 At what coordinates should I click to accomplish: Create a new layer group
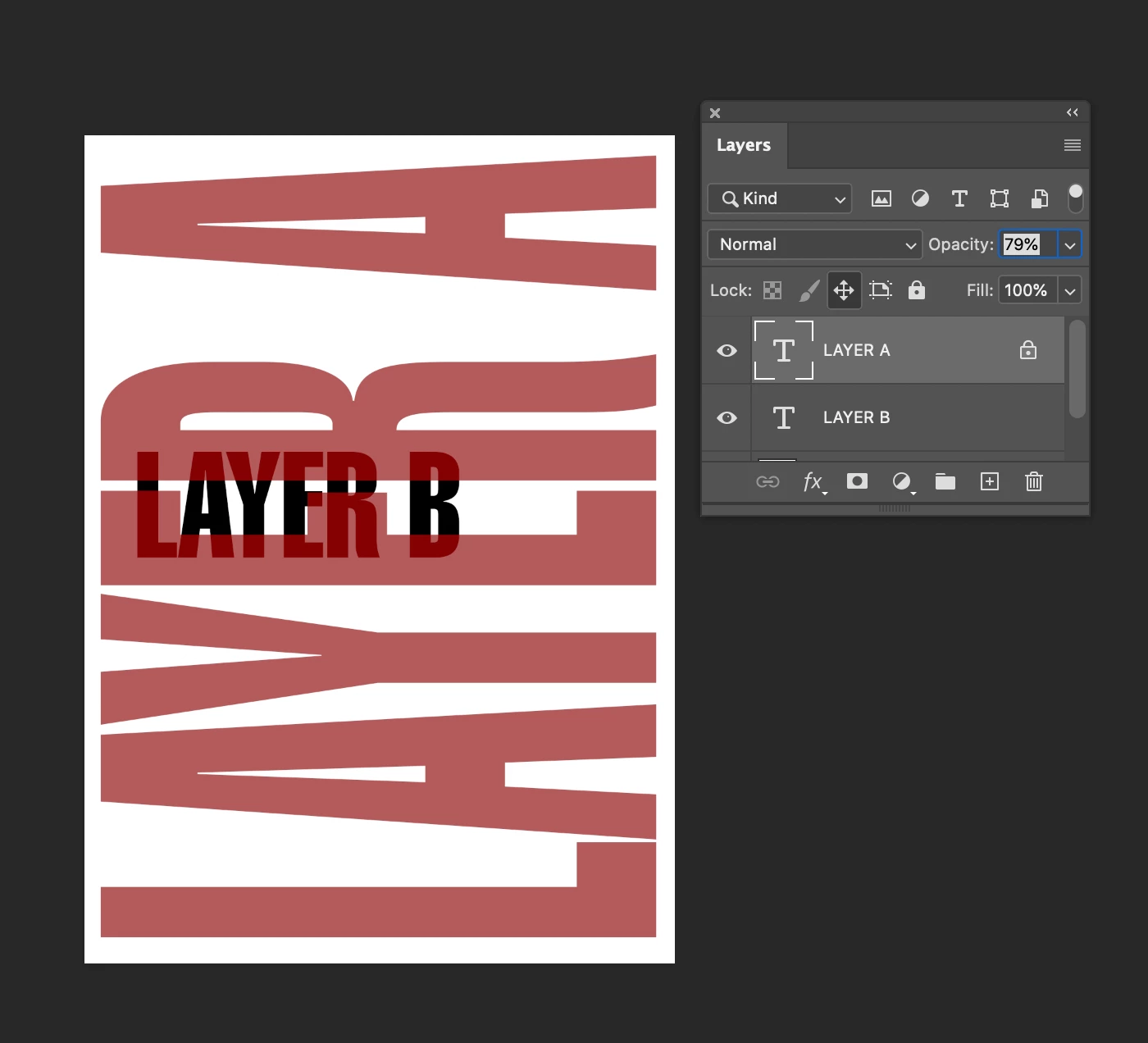(945, 482)
